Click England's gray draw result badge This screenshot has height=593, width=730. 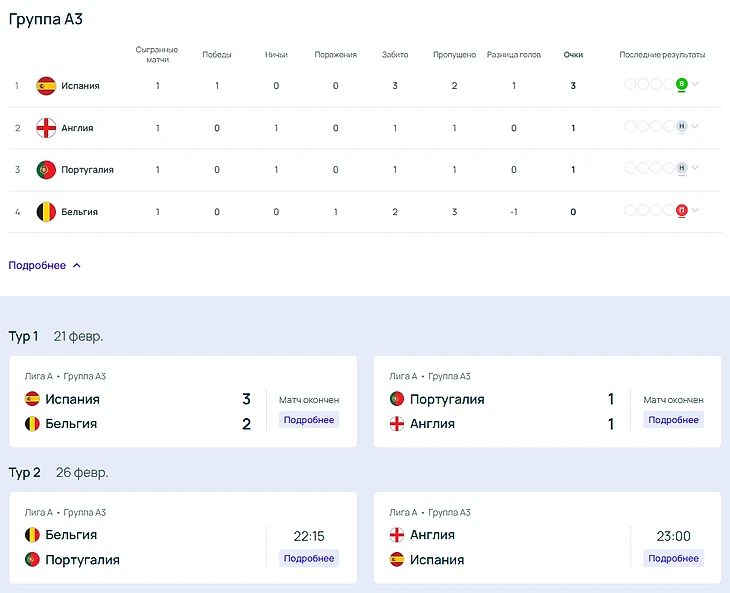pyautogui.click(x=681, y=127)
